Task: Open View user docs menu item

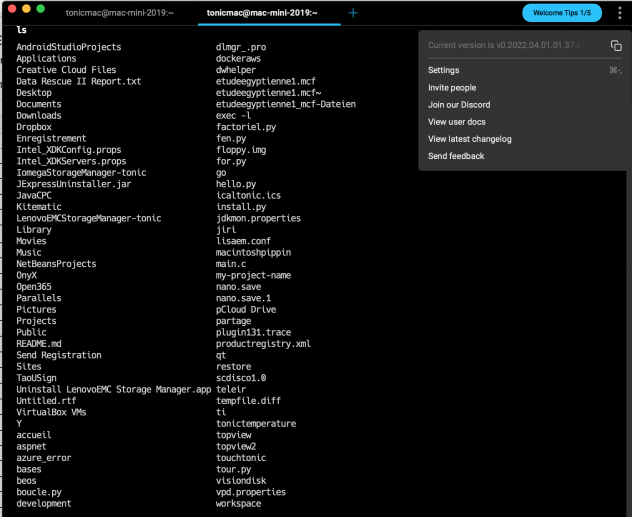Action: [x=461, y=122]
